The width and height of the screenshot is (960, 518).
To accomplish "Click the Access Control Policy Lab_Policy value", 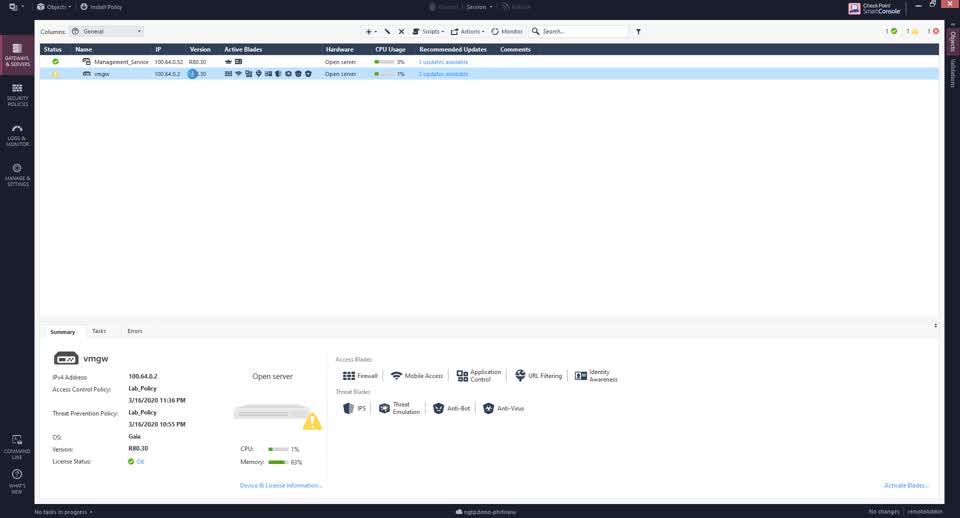I will pos(143,389).
